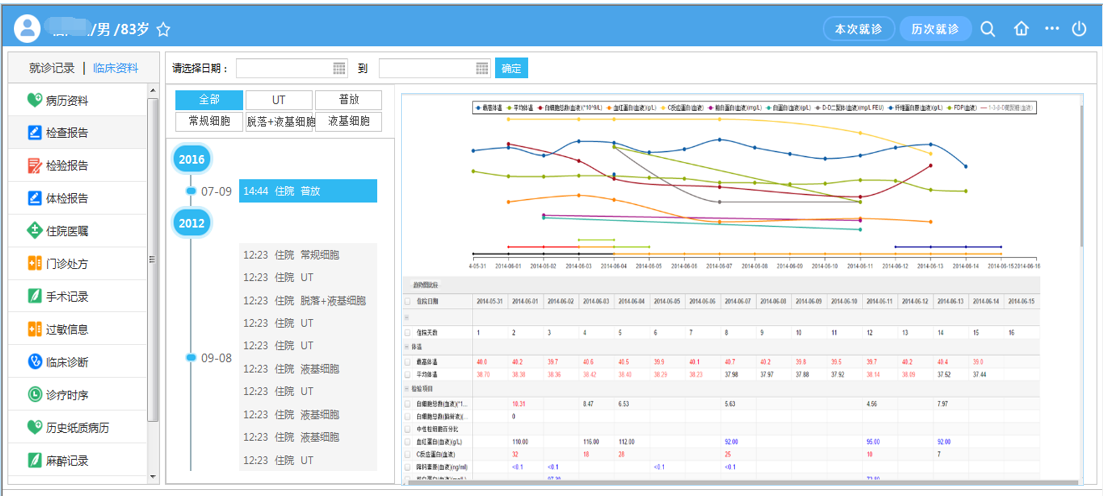Click the 体检报告 edit icon
This screenshot has height=496, width=1103.
click(34, 198)
